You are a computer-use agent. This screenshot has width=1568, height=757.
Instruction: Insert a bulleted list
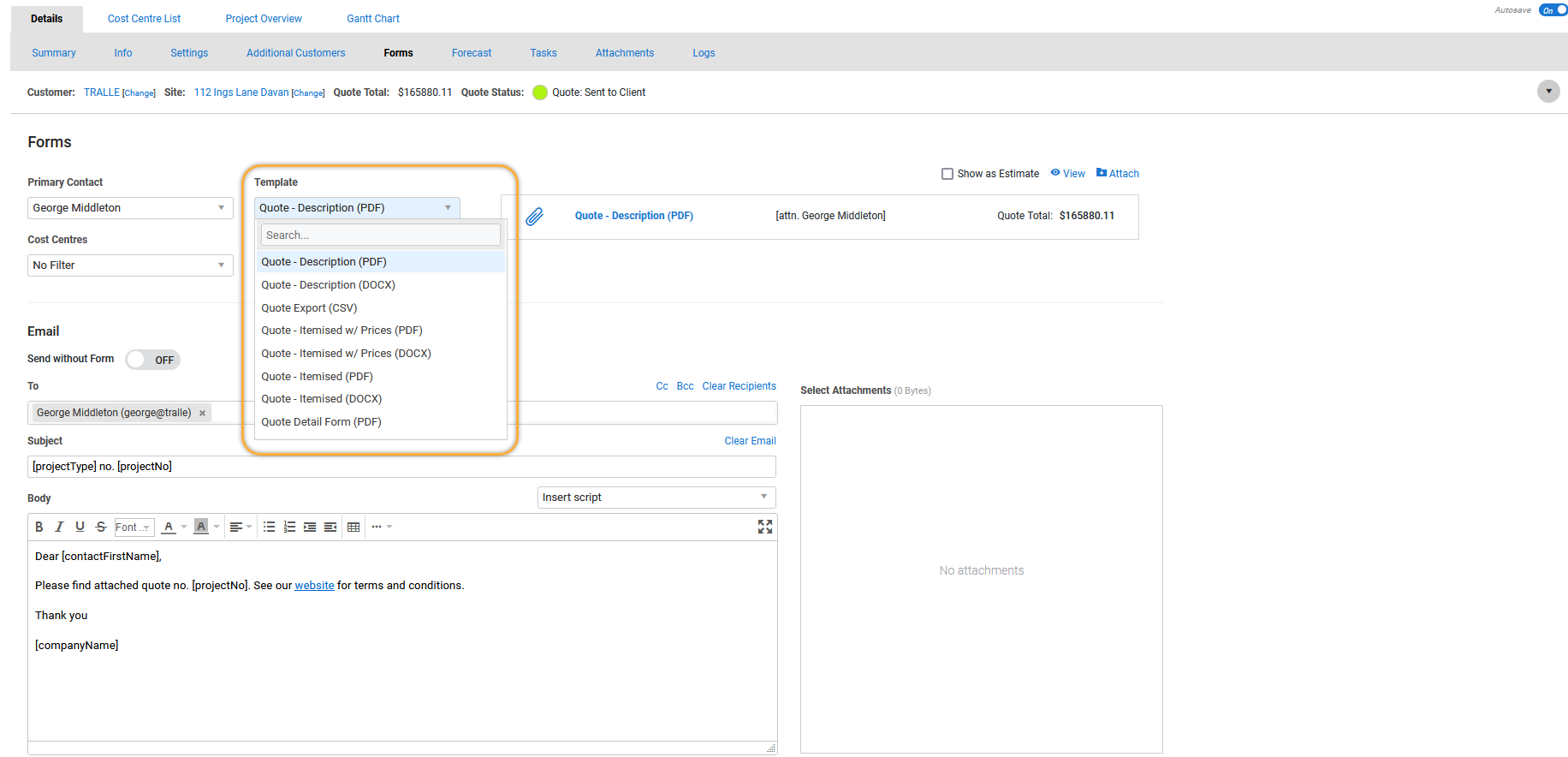269,527
